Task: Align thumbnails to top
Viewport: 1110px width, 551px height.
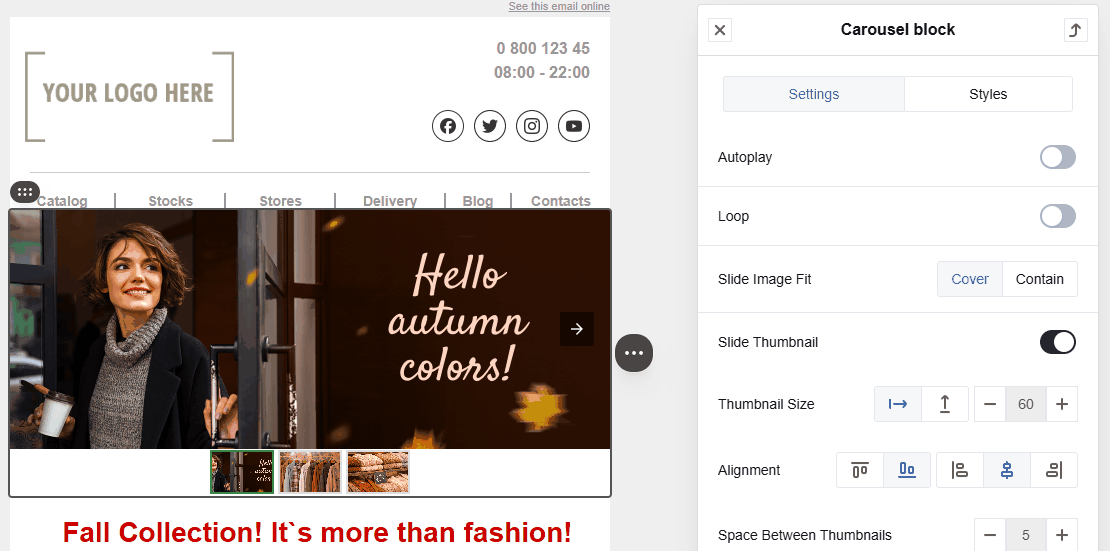Action: click(x=860, y=470)
